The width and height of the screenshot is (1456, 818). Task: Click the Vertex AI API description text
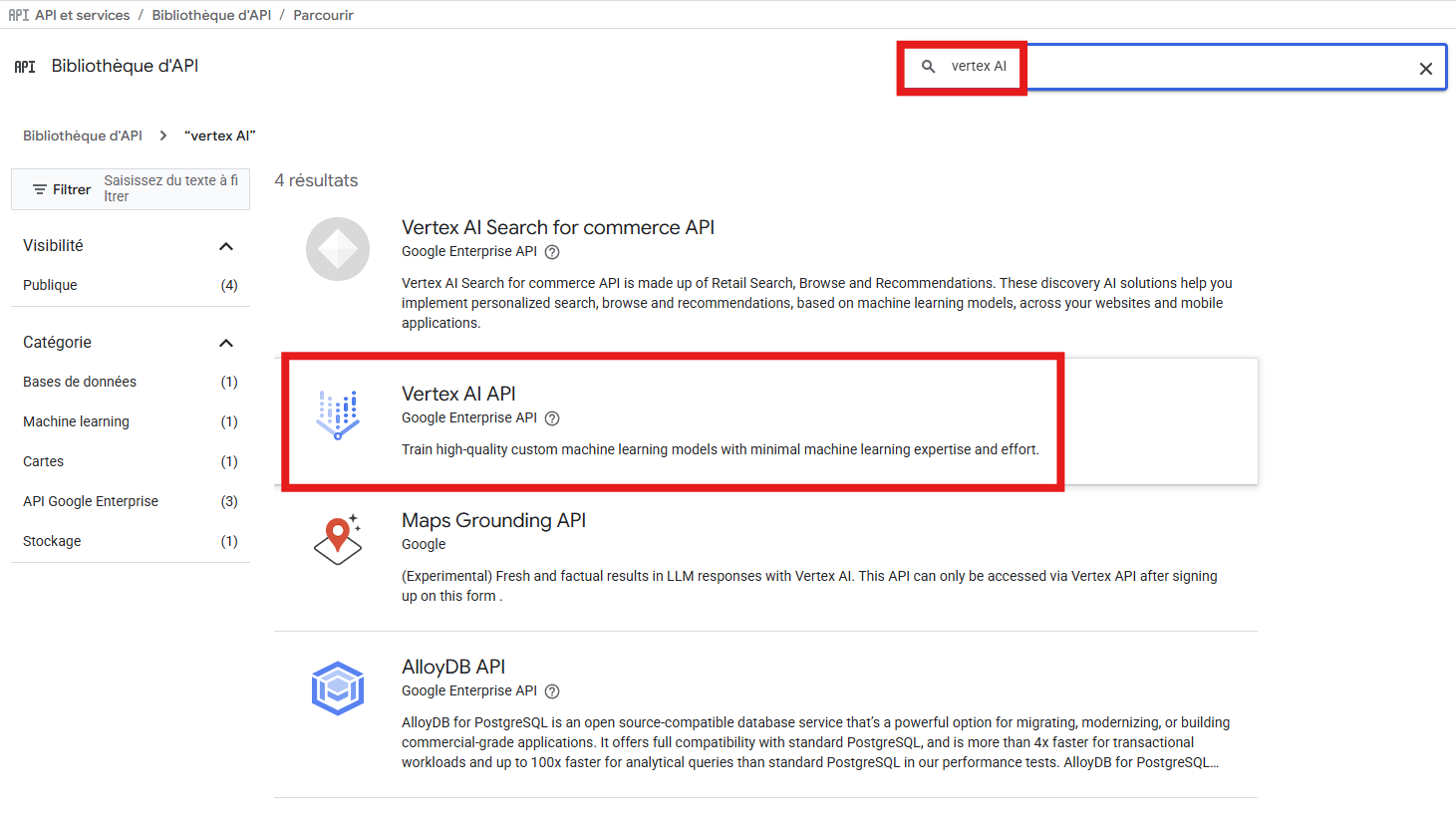[x=720, y=449]
